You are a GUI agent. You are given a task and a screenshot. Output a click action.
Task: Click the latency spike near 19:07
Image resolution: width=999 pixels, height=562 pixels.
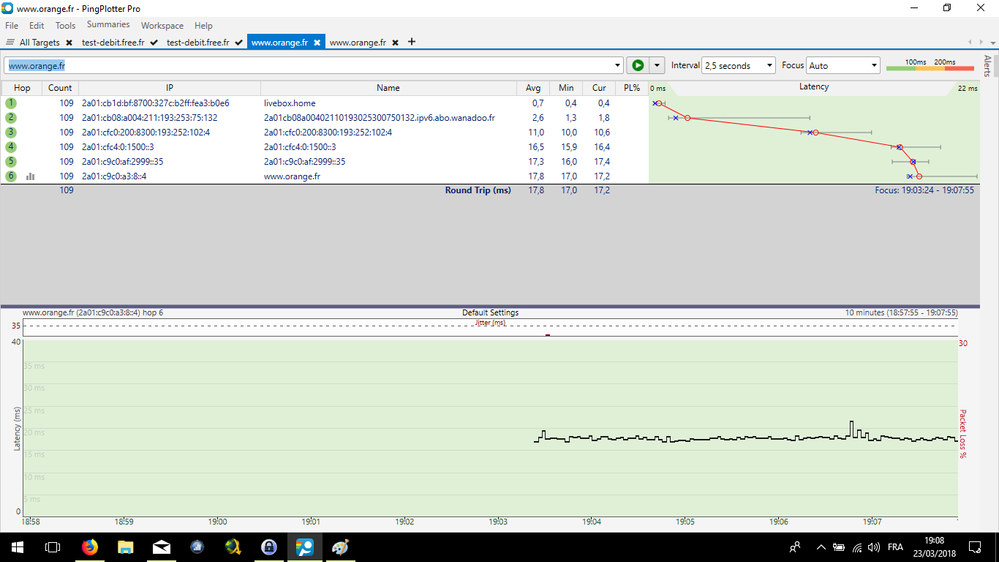(x=852, y=428)
